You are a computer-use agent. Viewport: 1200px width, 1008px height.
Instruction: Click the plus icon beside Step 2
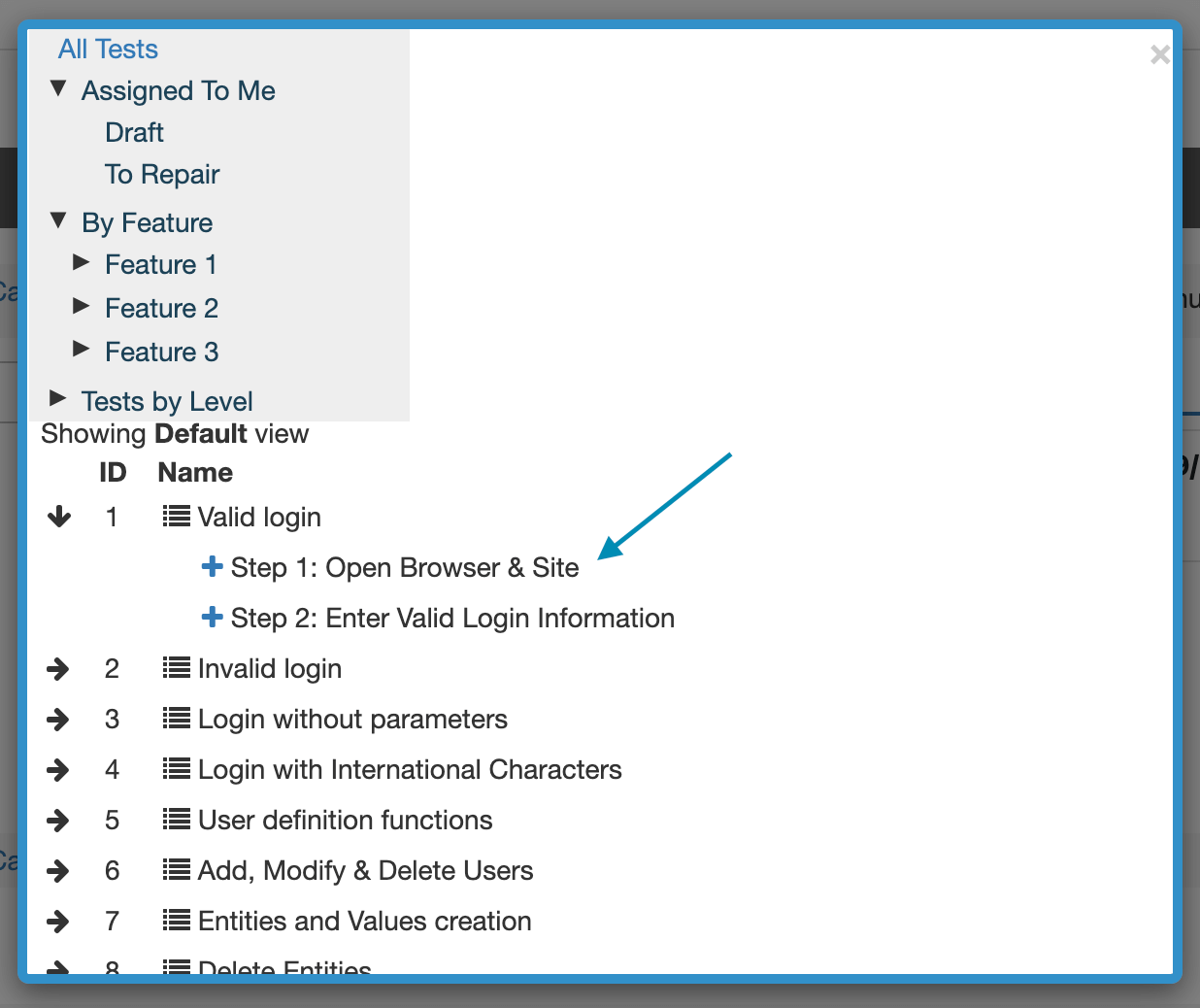point(212,618)
